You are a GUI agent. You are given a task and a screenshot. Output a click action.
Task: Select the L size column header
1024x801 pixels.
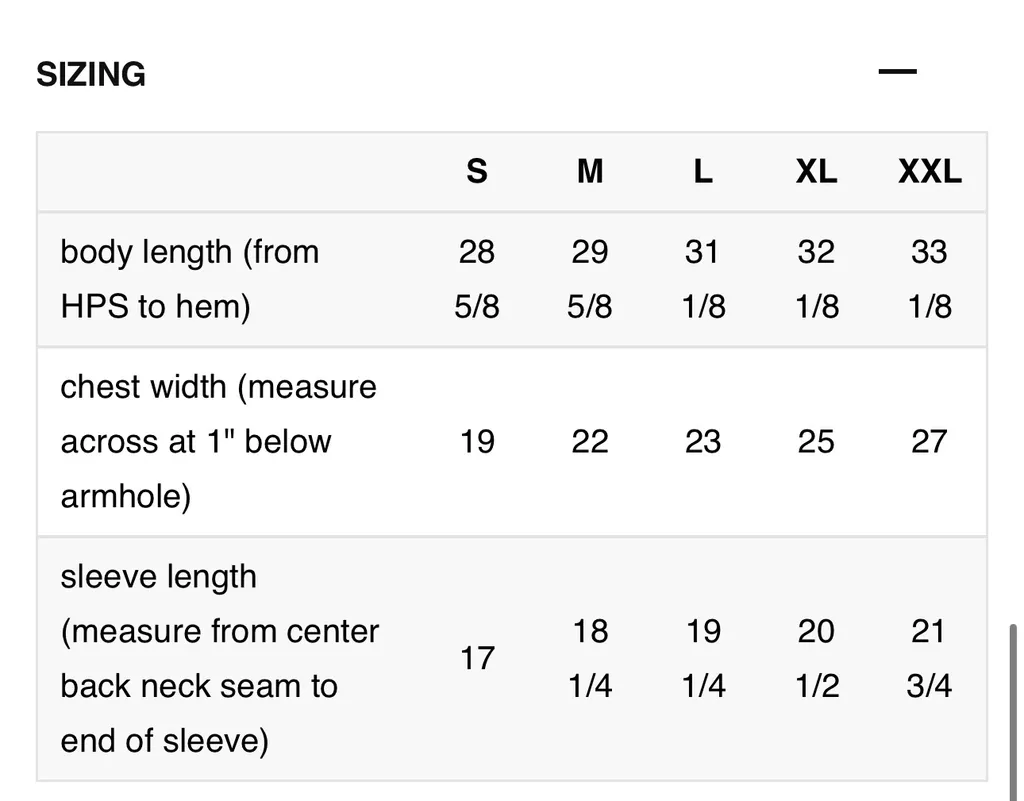[703, 172]
